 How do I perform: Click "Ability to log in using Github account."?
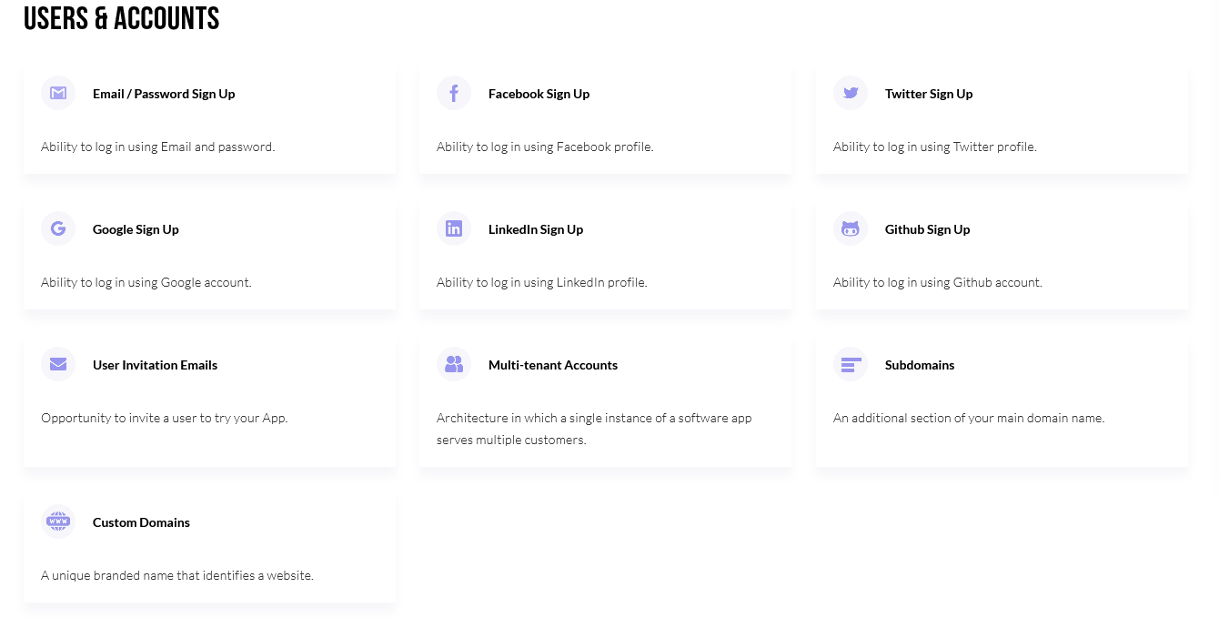938,283
